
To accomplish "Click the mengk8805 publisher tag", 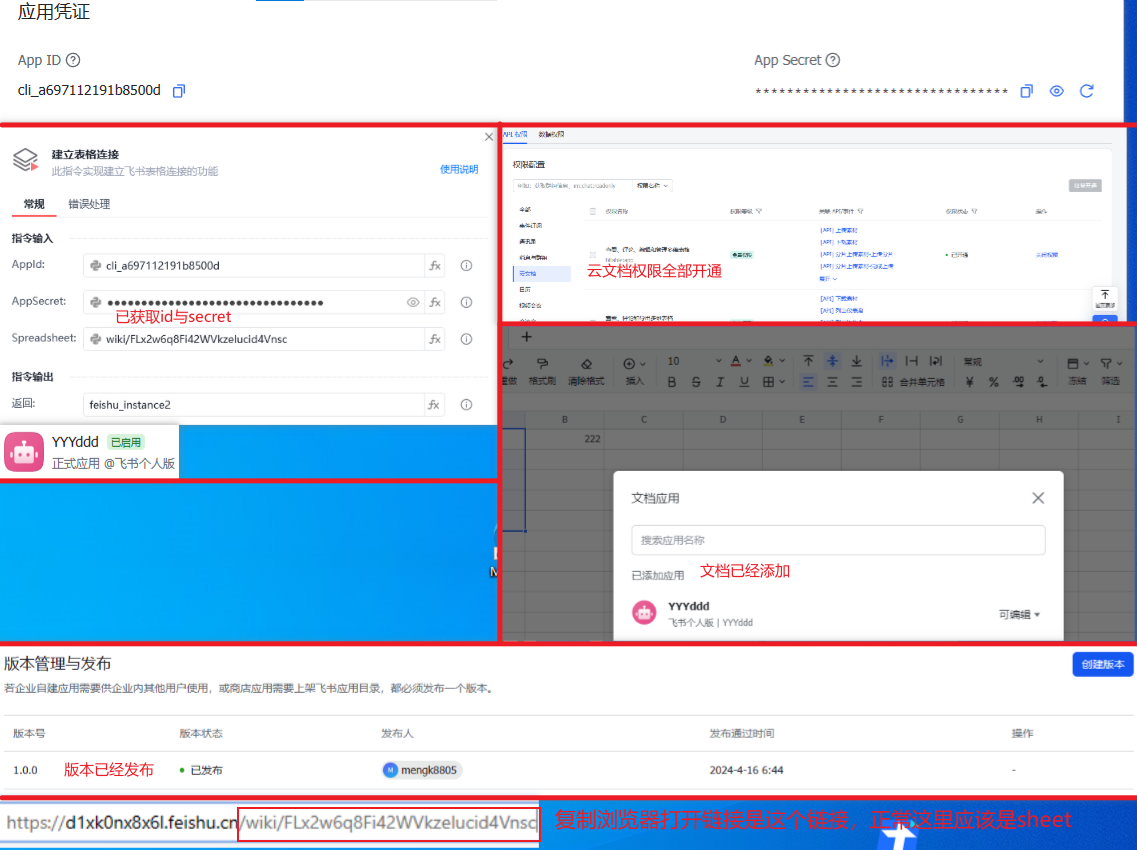I will [x=421, y=770].
